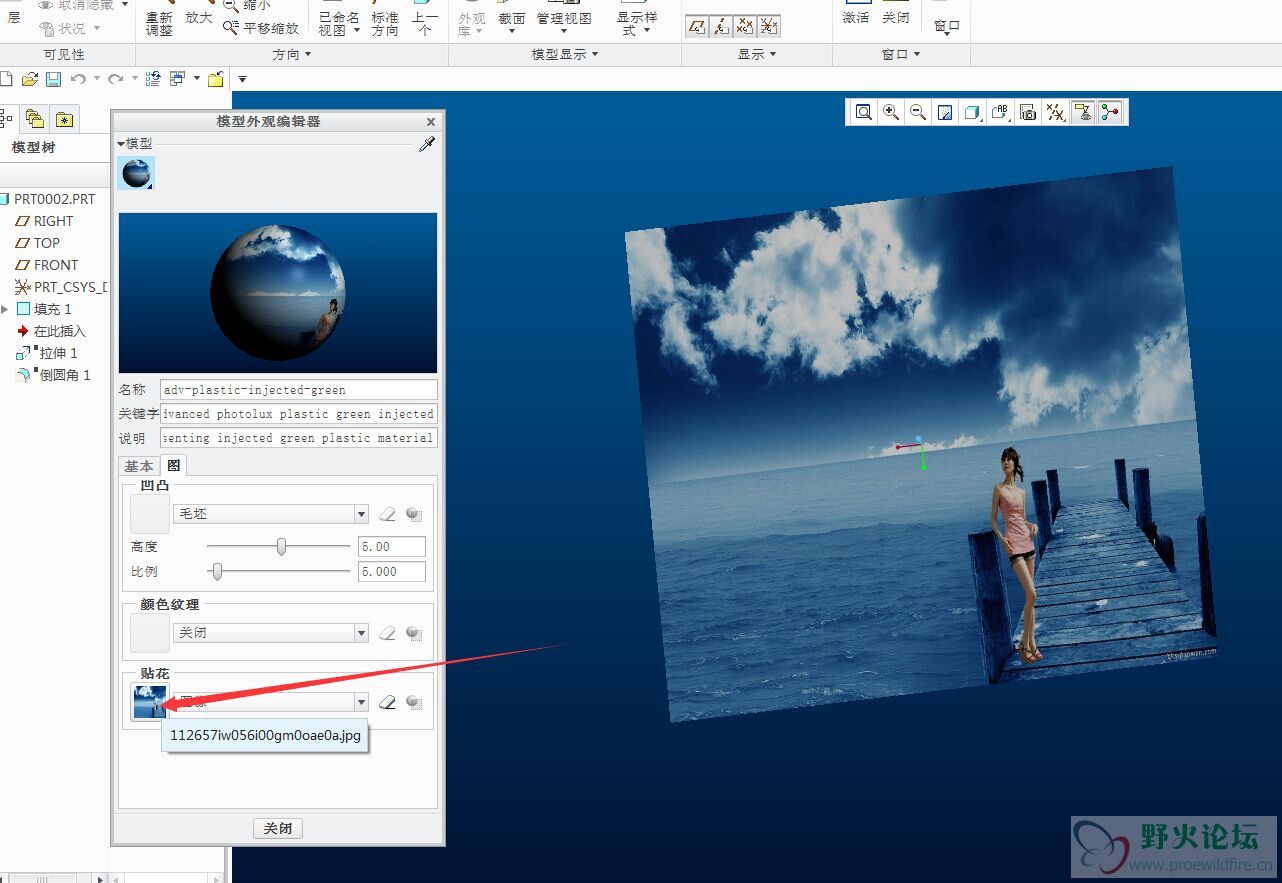Click the Zoom In magnifier icon

tap(890, 112)
